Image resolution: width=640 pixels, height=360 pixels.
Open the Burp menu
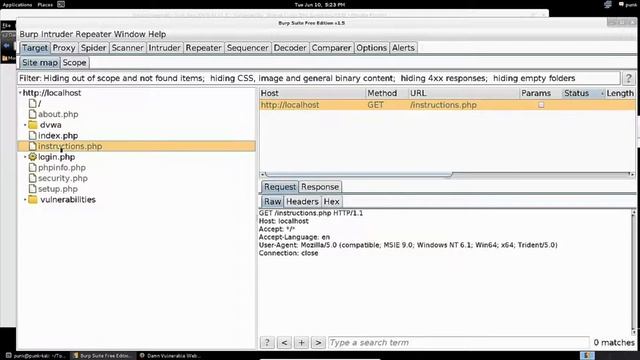29,34
